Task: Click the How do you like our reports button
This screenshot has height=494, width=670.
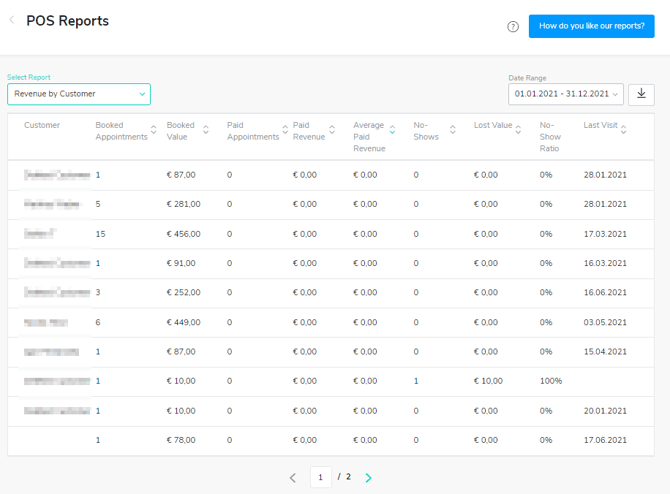Action: click(591, 26)
